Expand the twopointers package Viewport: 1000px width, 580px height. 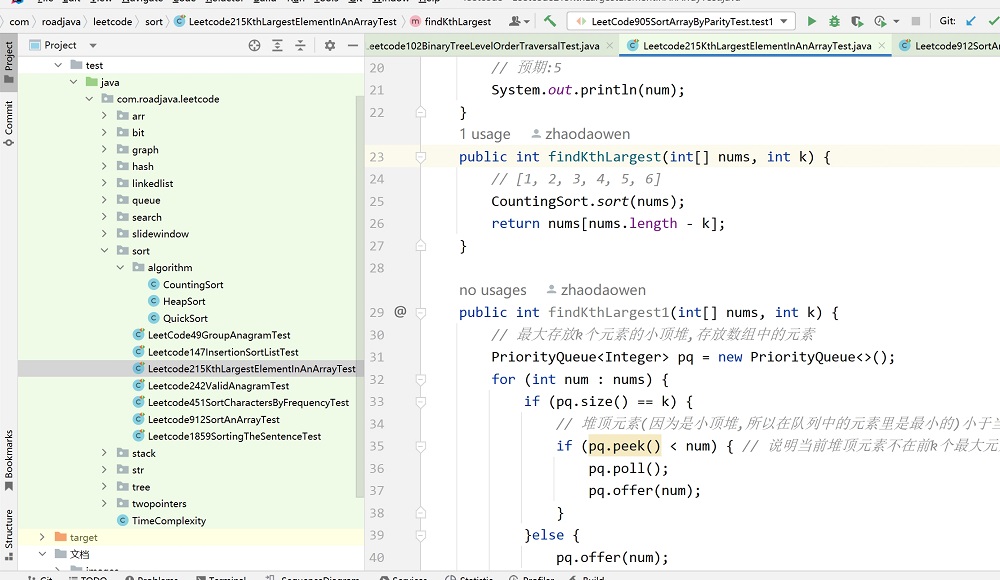[x=105, y=503]
